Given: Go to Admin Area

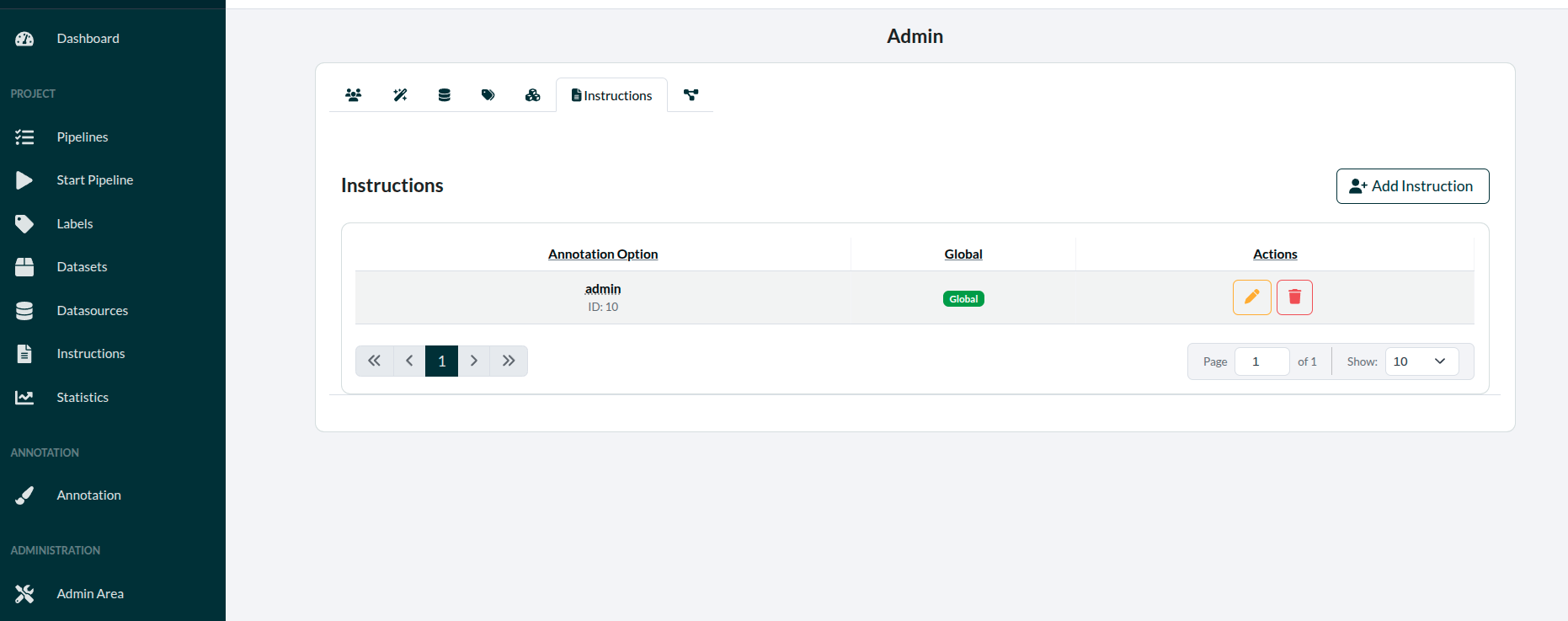Looking at the screenshot, I should (90, 594).
